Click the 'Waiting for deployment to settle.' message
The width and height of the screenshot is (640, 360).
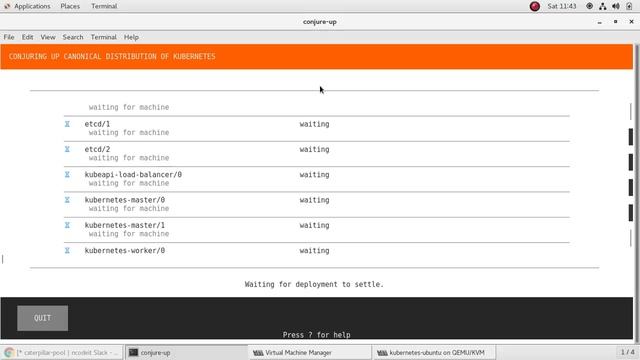point(314,284)
